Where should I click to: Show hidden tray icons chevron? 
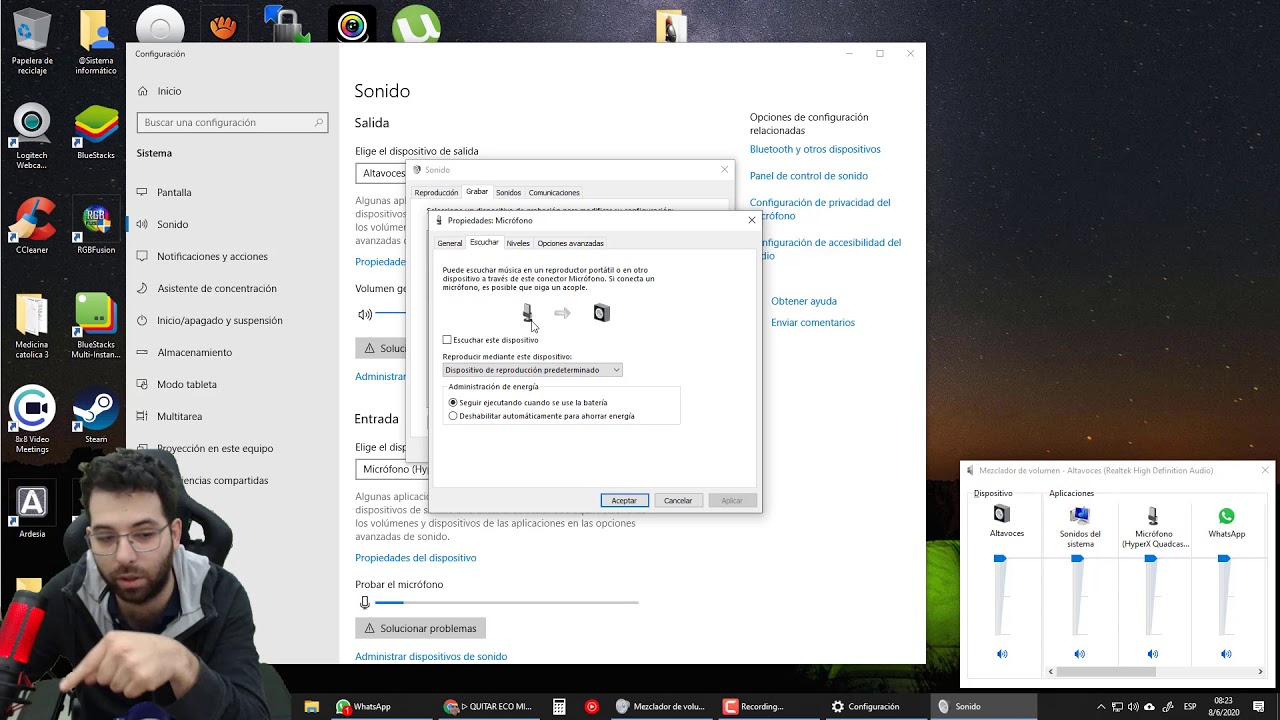[1101, 707]
